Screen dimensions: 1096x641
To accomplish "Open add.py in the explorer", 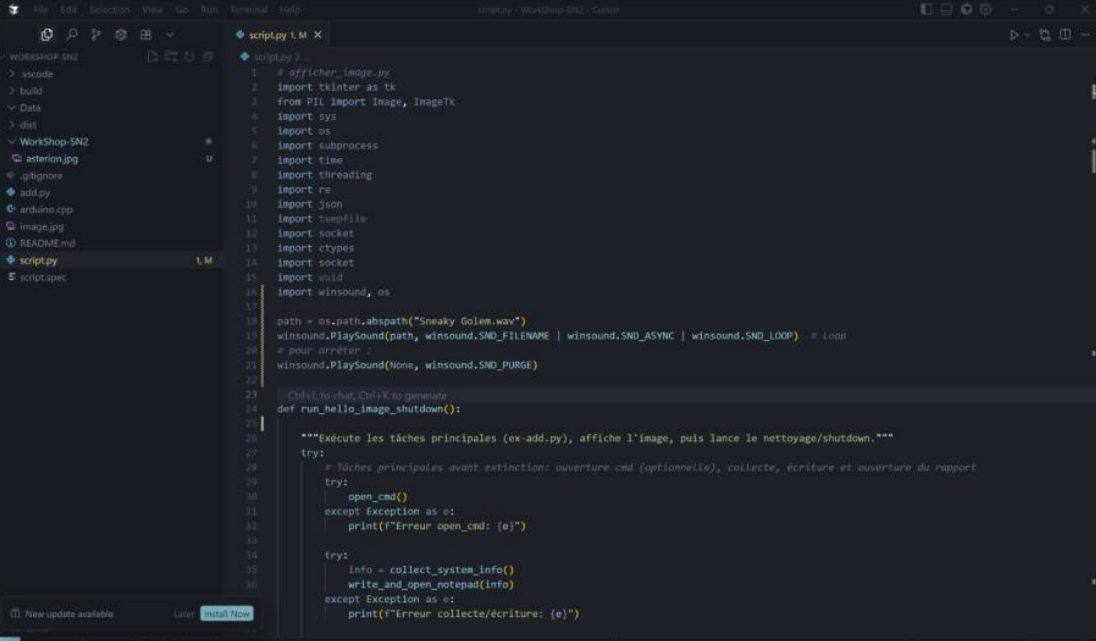I will tap(34, 192).
